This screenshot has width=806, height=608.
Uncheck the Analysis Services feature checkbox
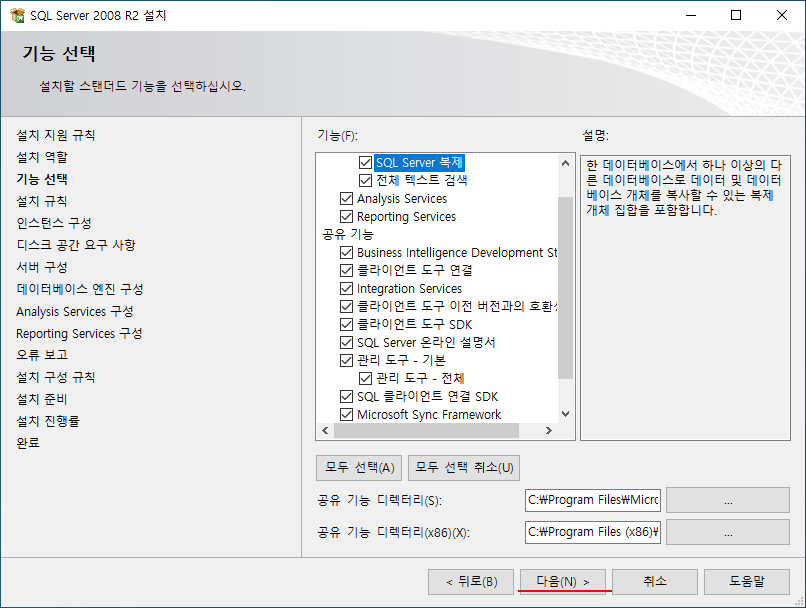(346, 198)
